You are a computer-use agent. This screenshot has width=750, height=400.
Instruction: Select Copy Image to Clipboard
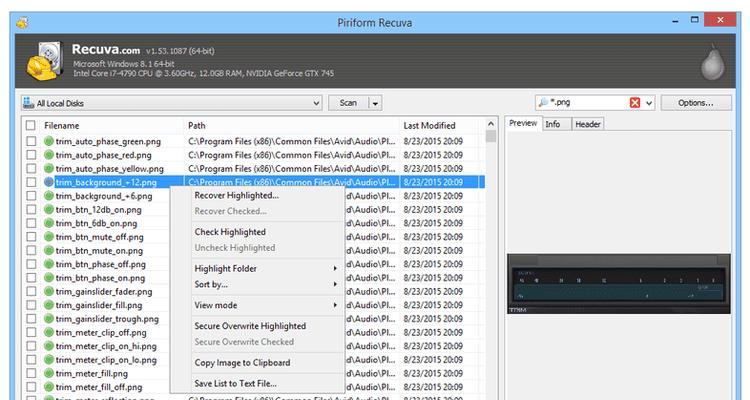(243, 363)
